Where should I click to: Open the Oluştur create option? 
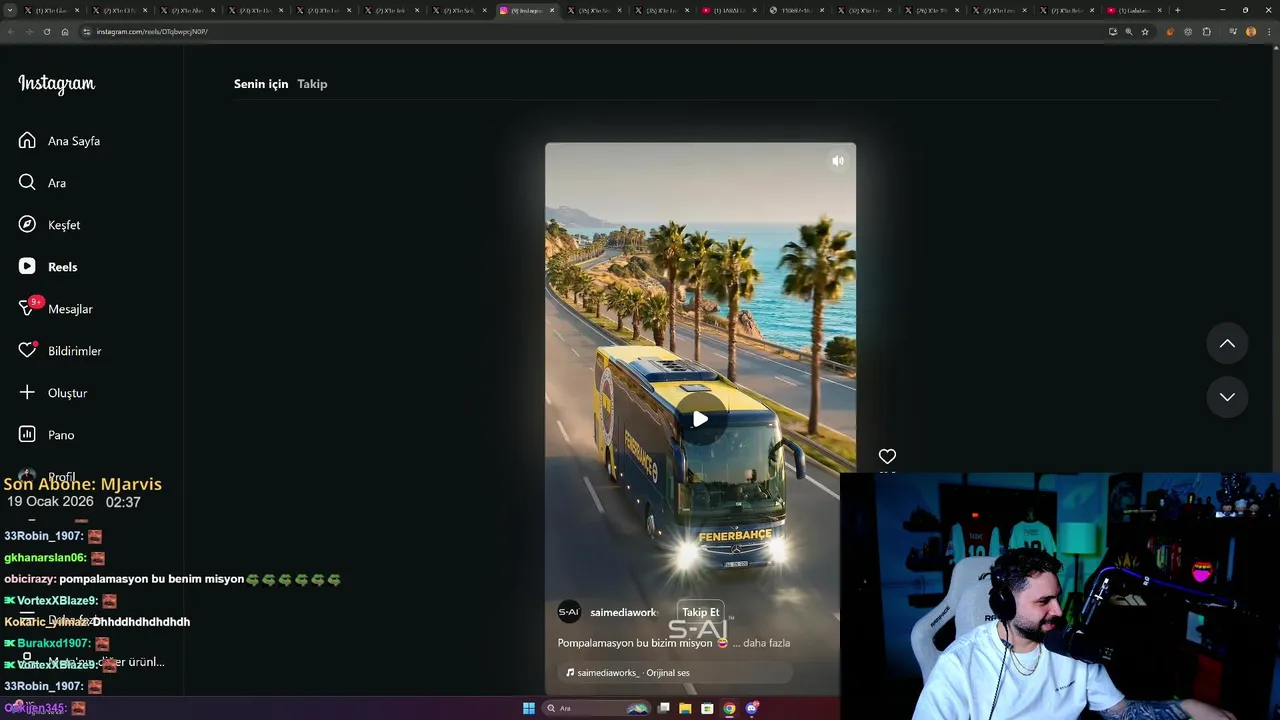(x=53, y=393)
